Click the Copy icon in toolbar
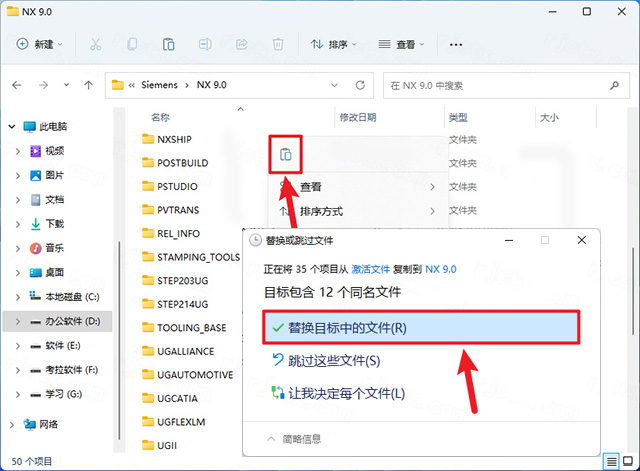640x471 pixels. (132, 44)
